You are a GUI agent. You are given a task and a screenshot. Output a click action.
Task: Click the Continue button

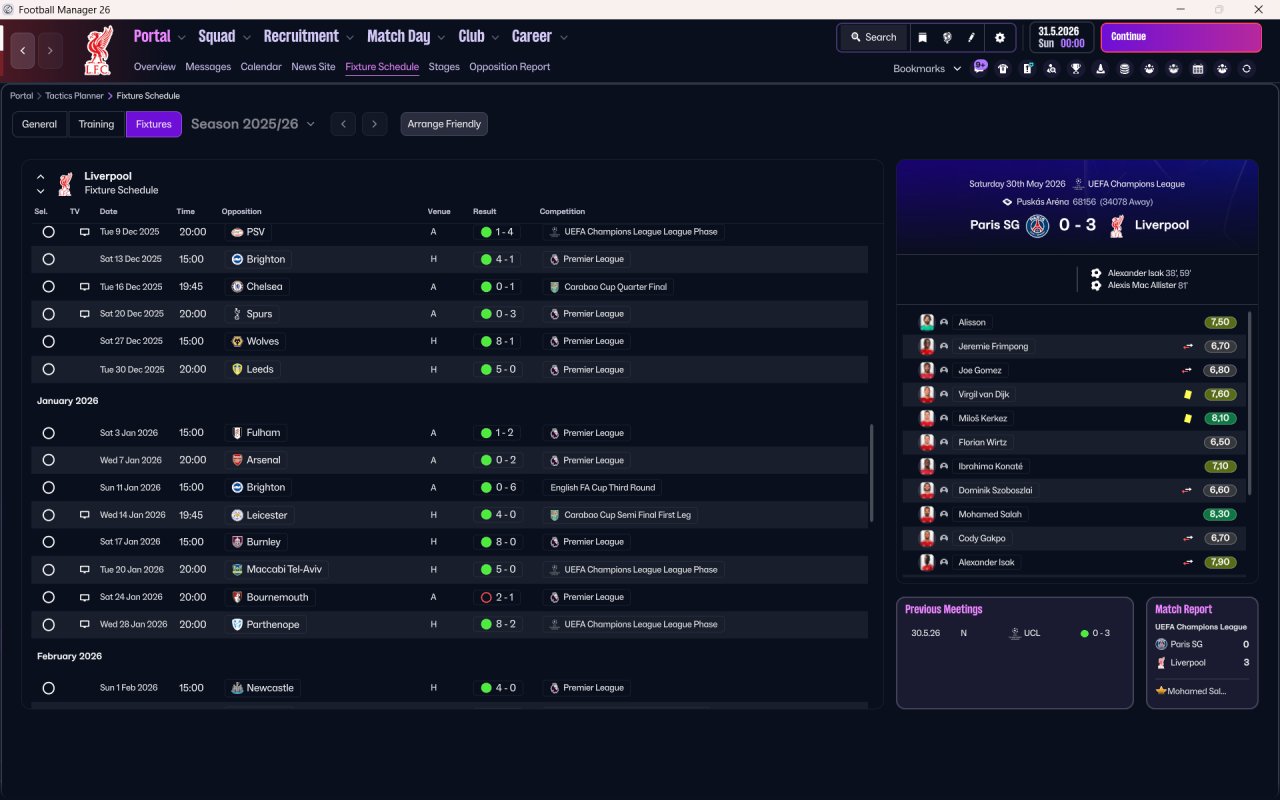click(x=1181, y=37)
